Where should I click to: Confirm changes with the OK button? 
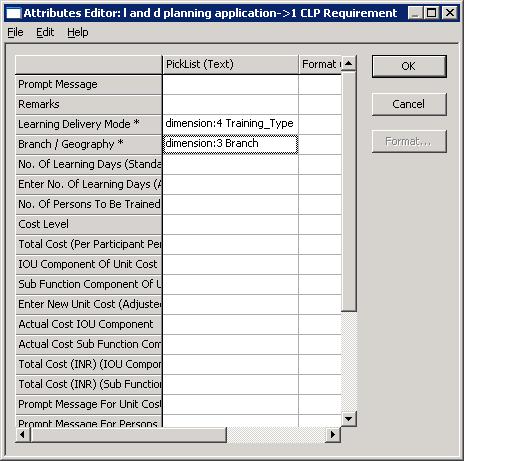pyautogui.click(x=409, y=66)
